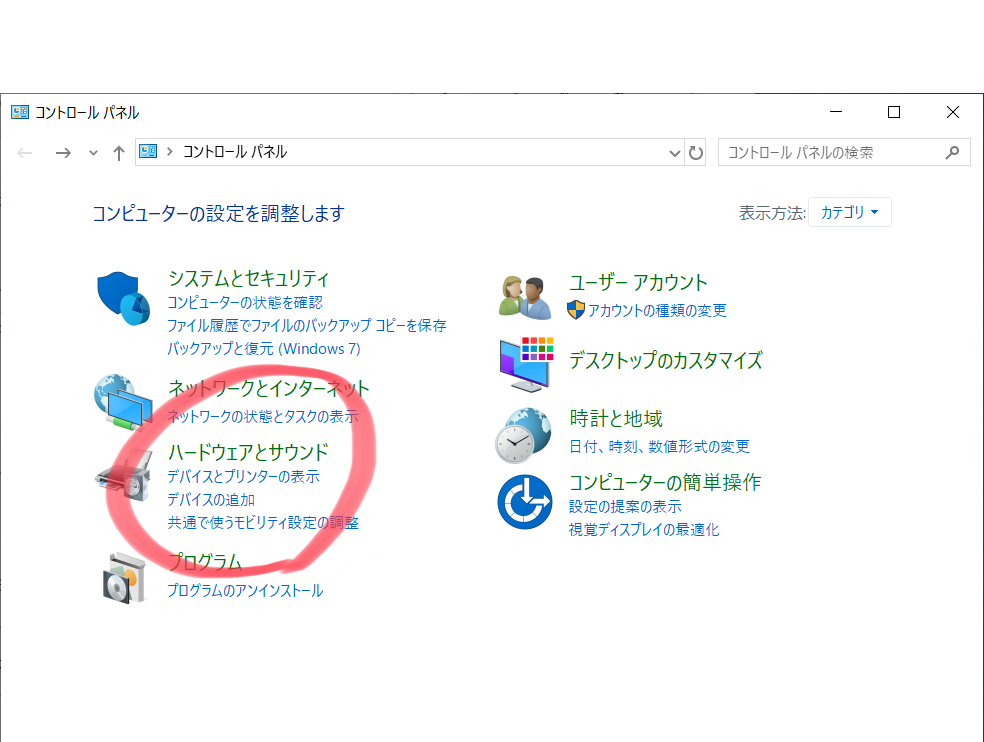This screenshot has height=742, width=984.
Task: Open the カテゴリ view-by dropdown
Action: pos(849,213)
